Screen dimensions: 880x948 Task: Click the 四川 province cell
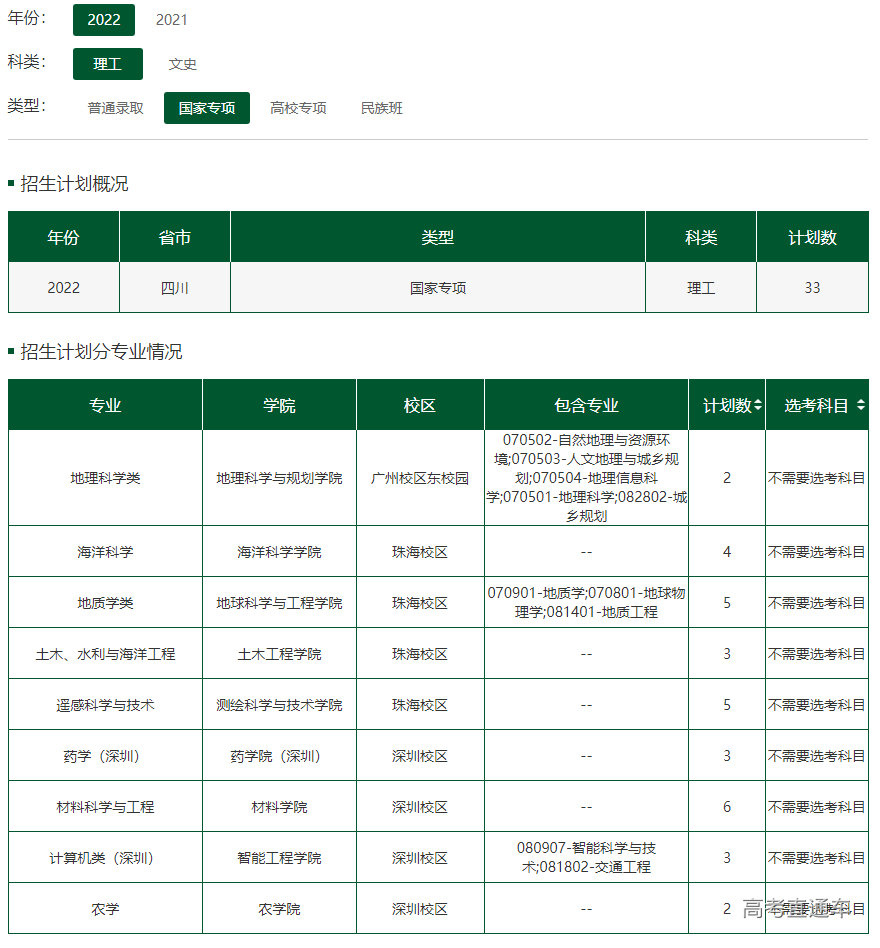[174, 287]
